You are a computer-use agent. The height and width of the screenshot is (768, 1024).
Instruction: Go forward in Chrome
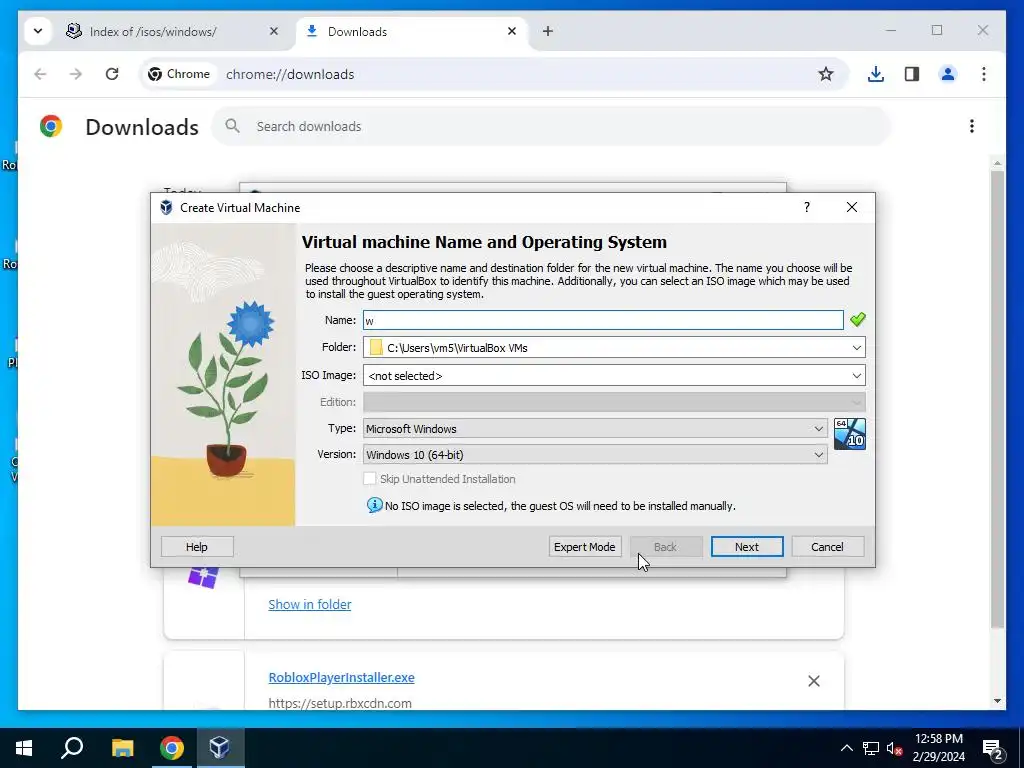click(76, 74)
